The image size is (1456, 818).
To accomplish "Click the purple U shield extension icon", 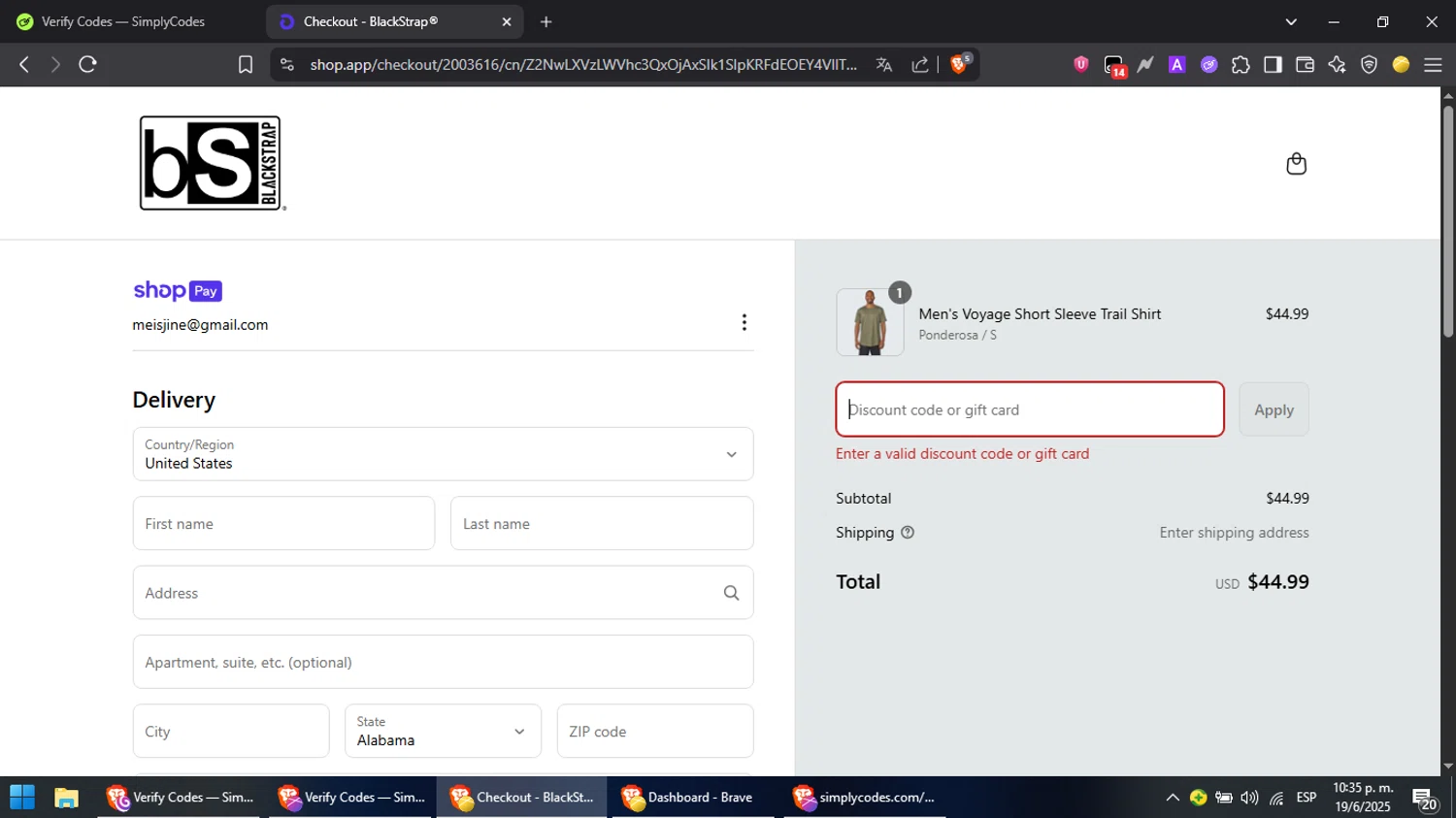I will [1080, 64].
